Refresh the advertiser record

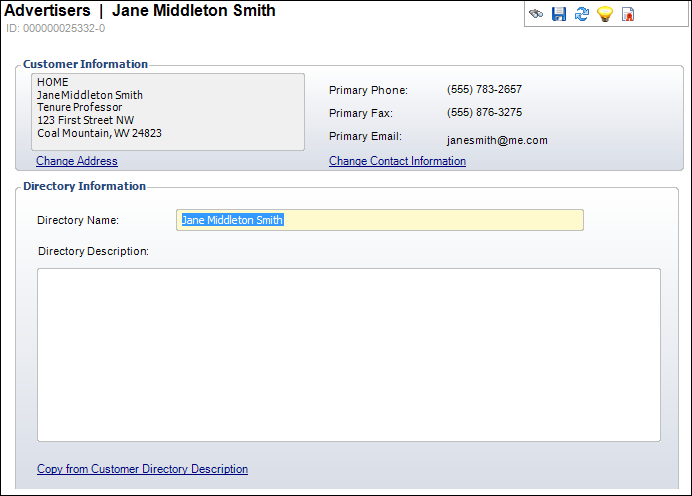coord(582,14)
